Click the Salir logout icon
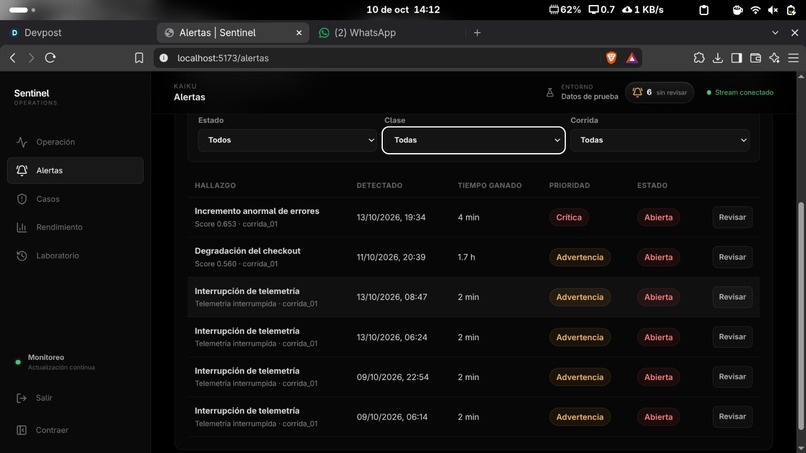 [x=22, y=398]
